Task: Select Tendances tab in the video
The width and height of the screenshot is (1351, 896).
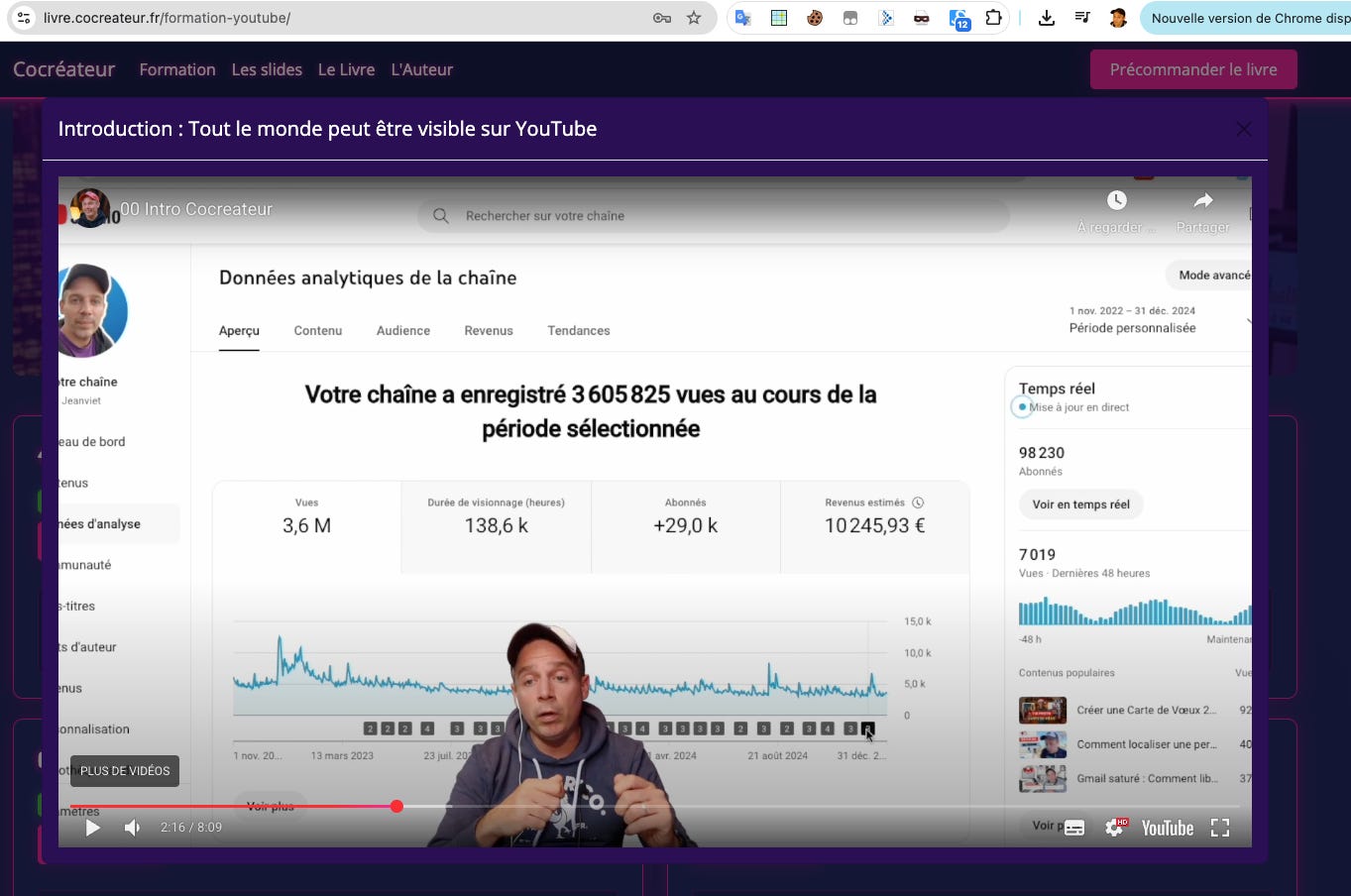Action: click(579, 331)
